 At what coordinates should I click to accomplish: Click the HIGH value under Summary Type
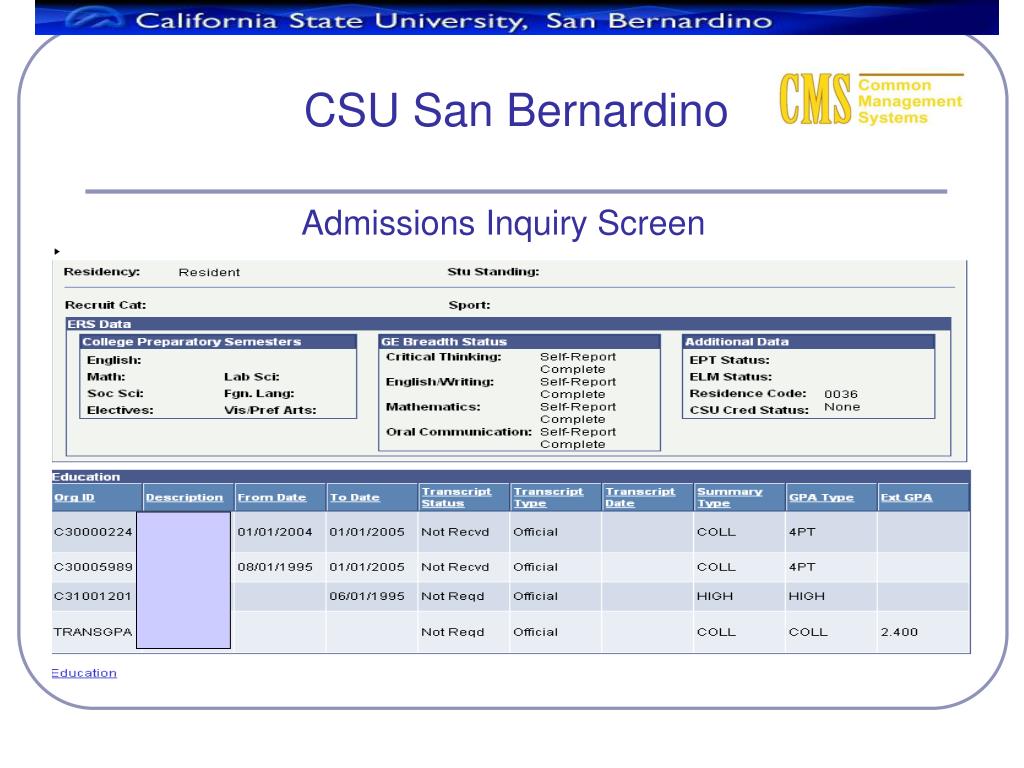coord(715,596)
